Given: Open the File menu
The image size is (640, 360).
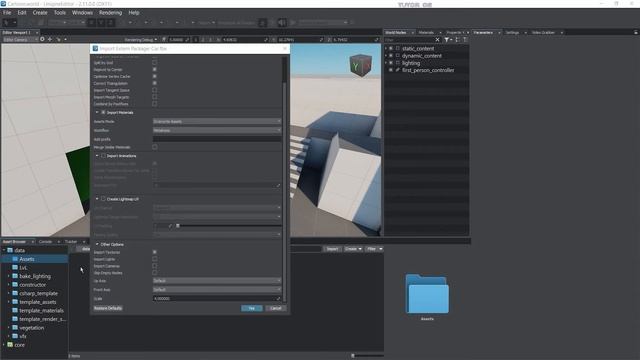Looking at the screenshot, I should click(x=7, y=13).
